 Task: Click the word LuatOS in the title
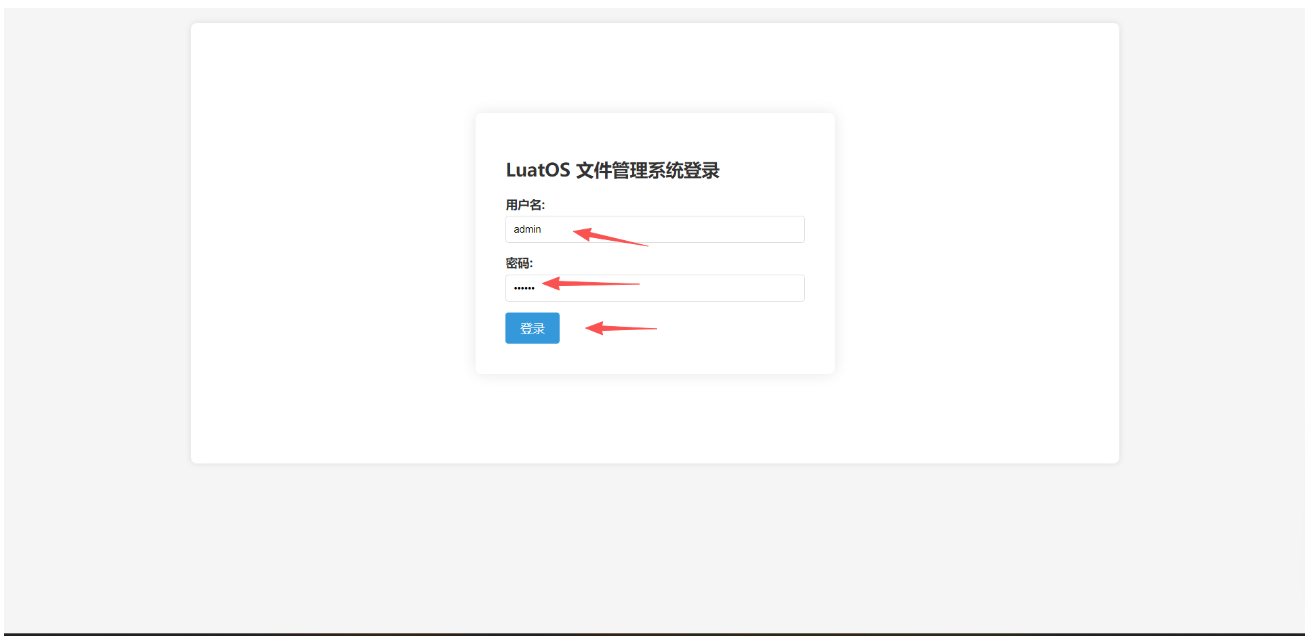(x=538, y=170)
